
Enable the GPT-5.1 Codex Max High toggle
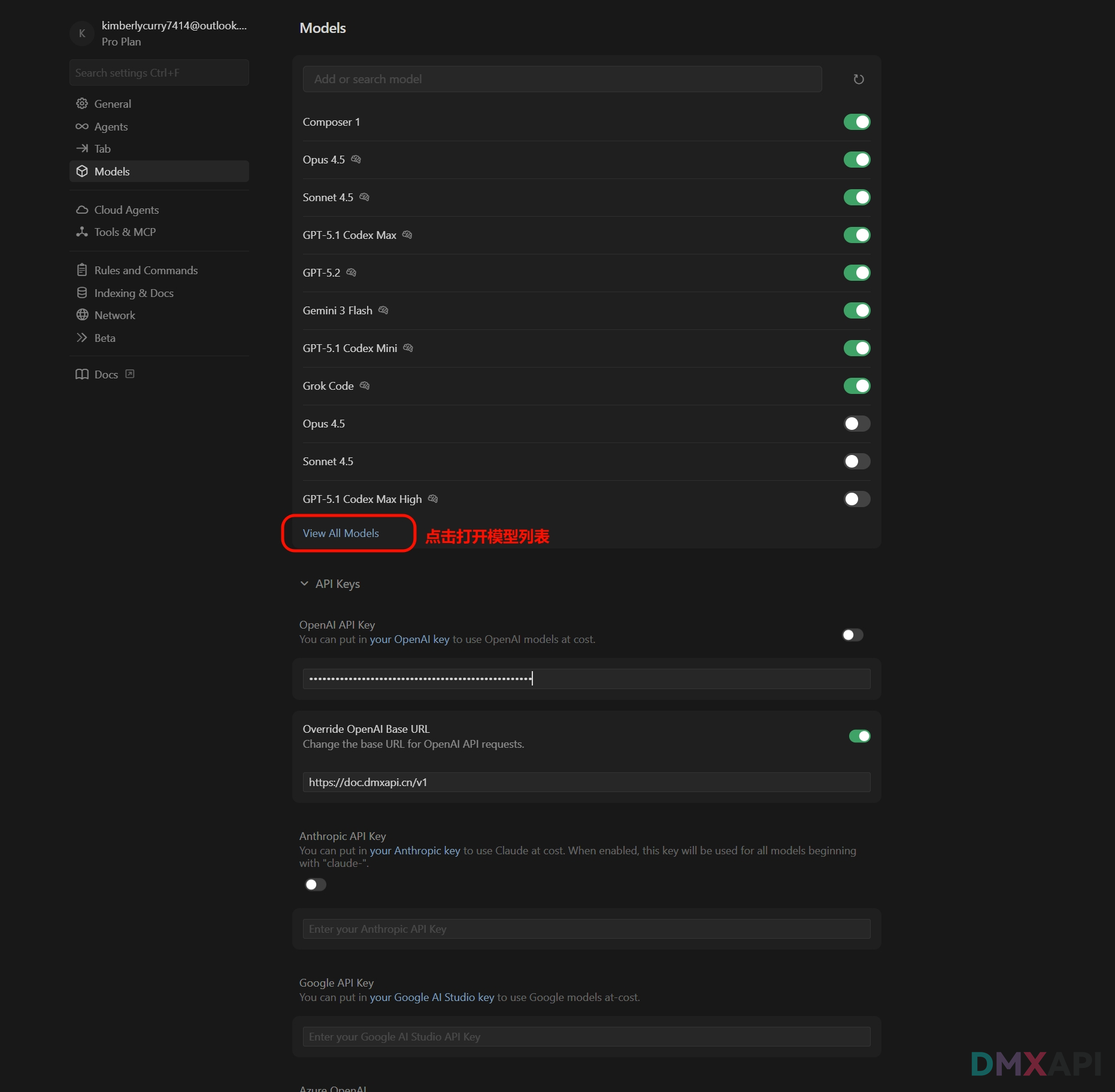coord(856,499)
